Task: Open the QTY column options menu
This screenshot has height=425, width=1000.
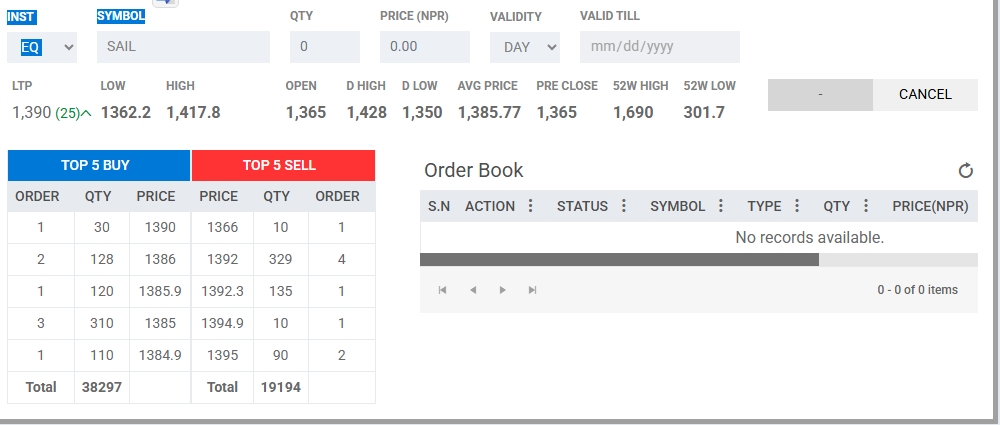Action: [865, 205]
